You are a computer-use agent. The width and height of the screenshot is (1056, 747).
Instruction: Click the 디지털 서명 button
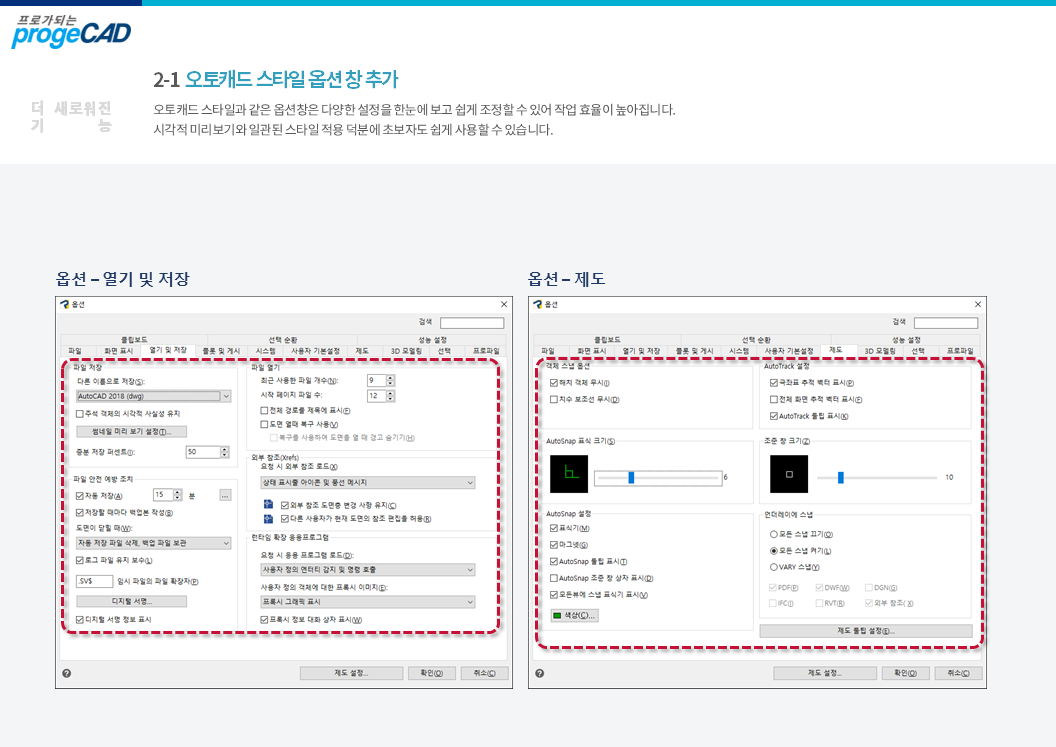coord(131,602)
